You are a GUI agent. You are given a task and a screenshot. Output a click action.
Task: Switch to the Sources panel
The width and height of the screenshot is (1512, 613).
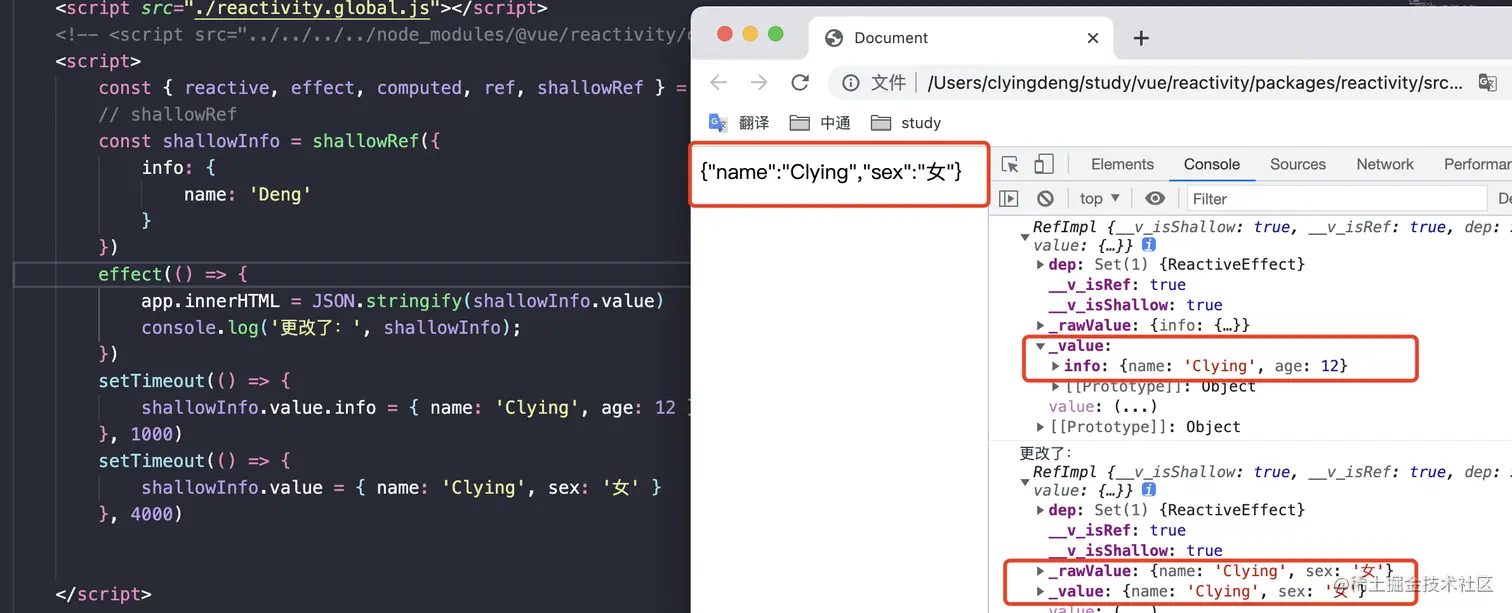1298,165
